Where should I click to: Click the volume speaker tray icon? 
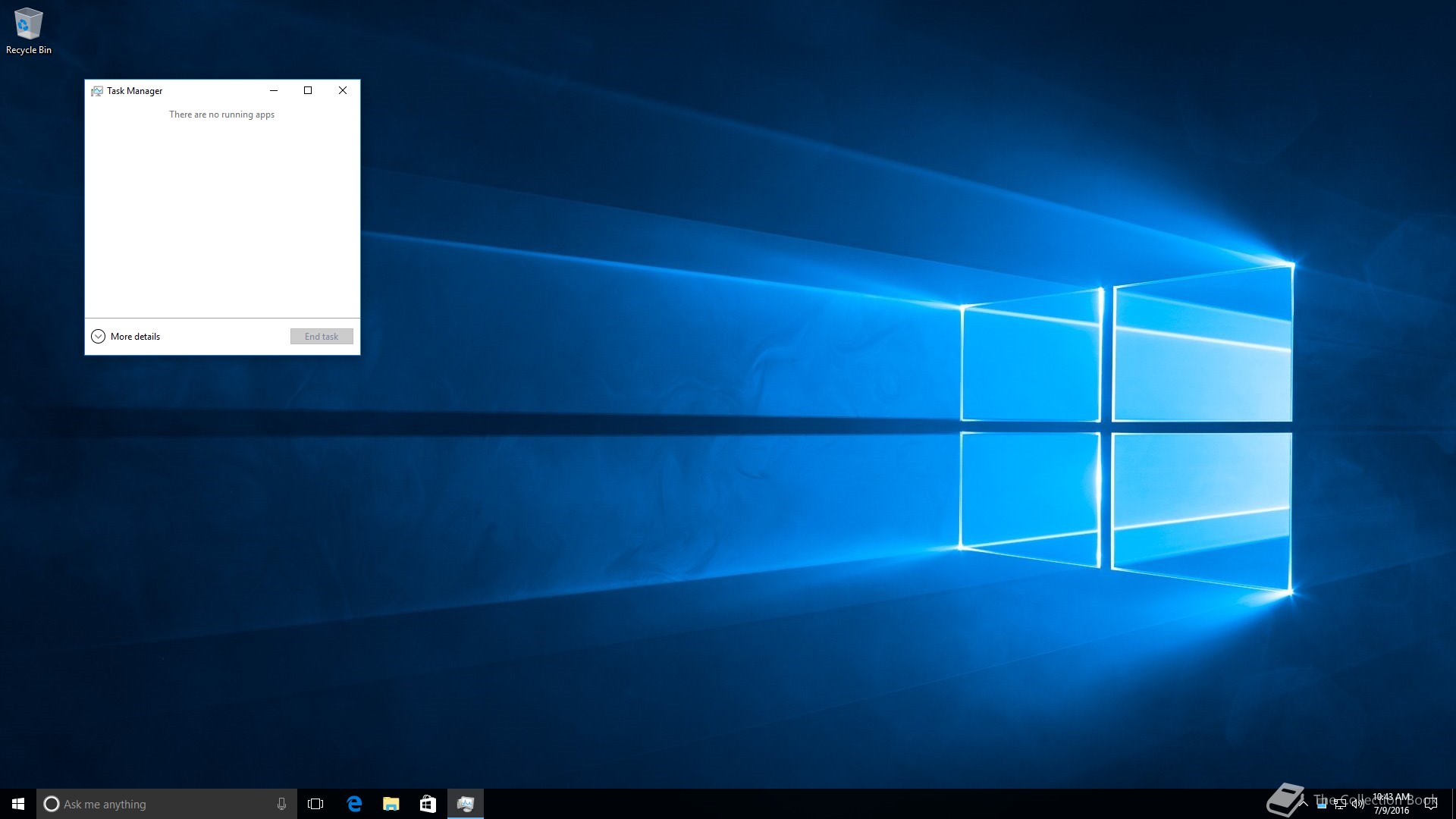pyautogui.click(x=1358, y=804)
